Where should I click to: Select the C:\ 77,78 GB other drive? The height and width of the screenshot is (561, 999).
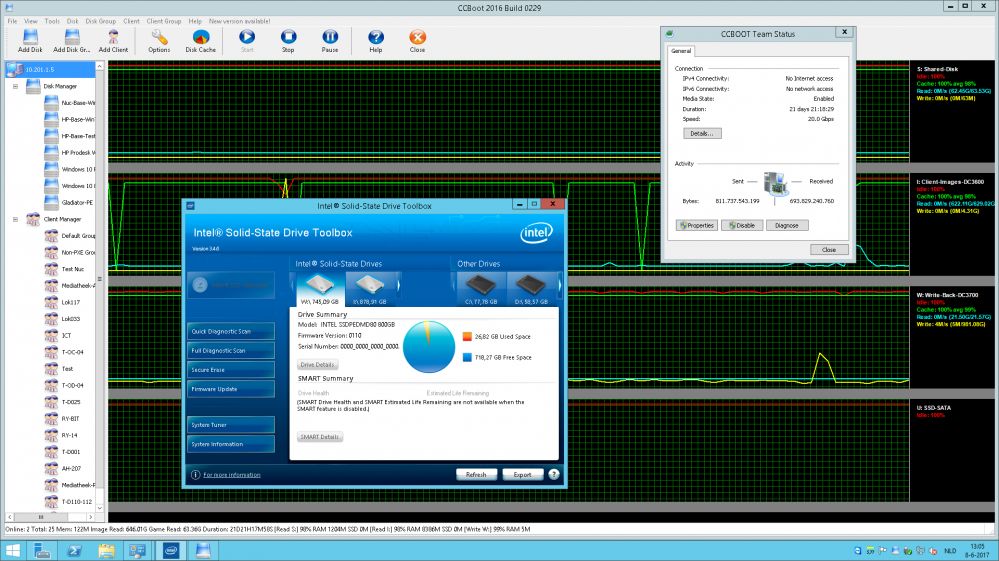(x=481, y=289)
